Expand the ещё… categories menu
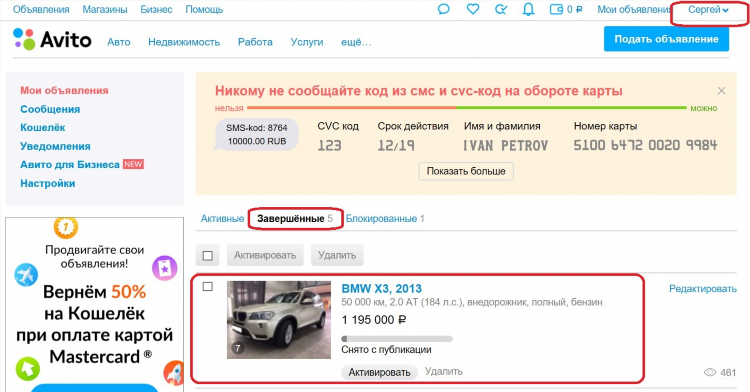Viewport: 750px width, 392px height. (x=356, y=42)
